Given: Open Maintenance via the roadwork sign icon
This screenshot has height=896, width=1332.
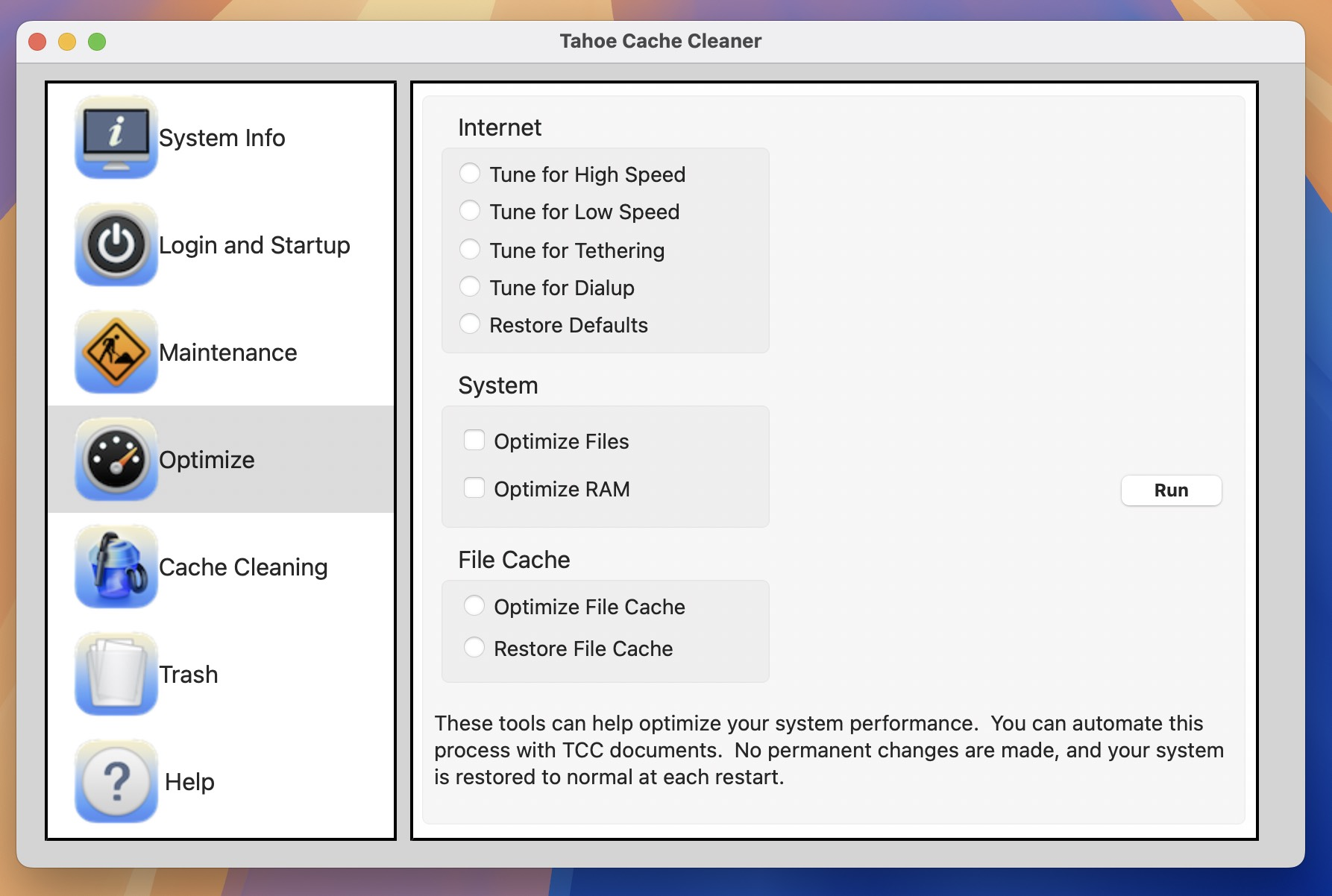Looking at the screenshot, I should click(115, 352).
